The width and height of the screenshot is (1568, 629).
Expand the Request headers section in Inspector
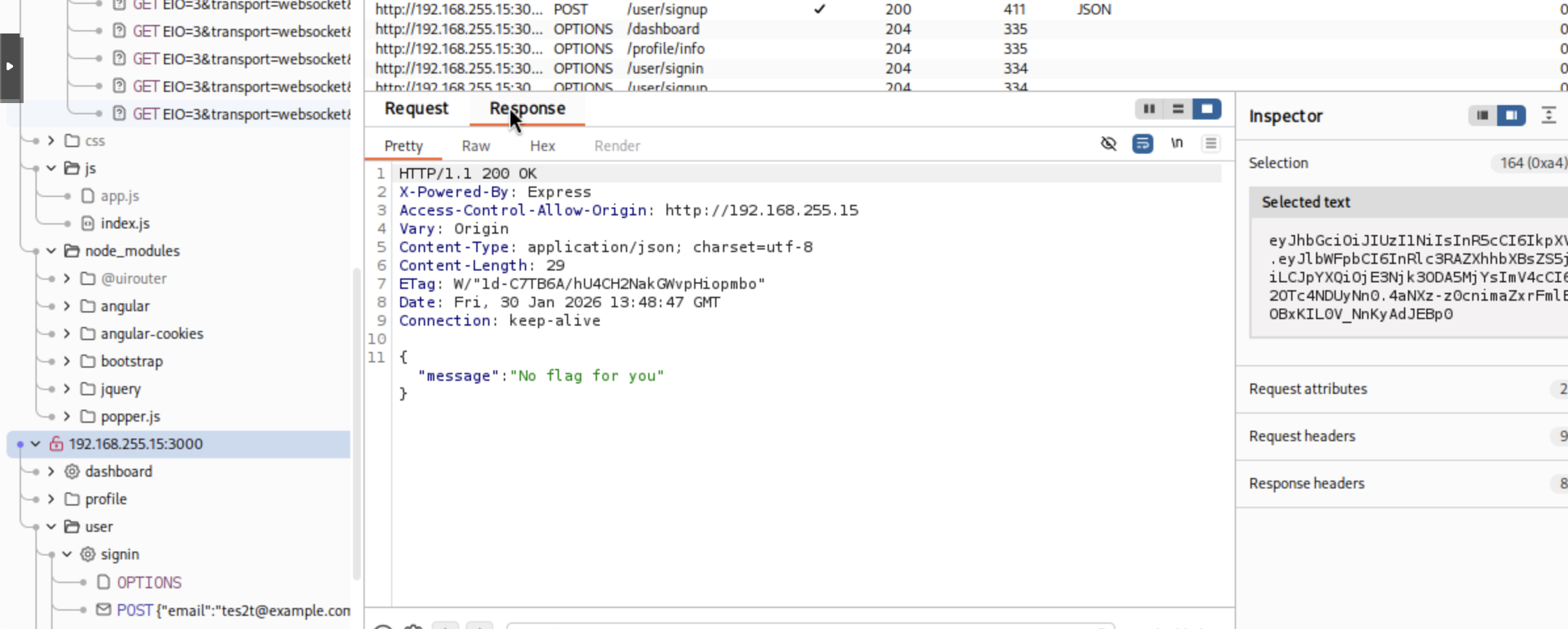[x=1302, y=436]
